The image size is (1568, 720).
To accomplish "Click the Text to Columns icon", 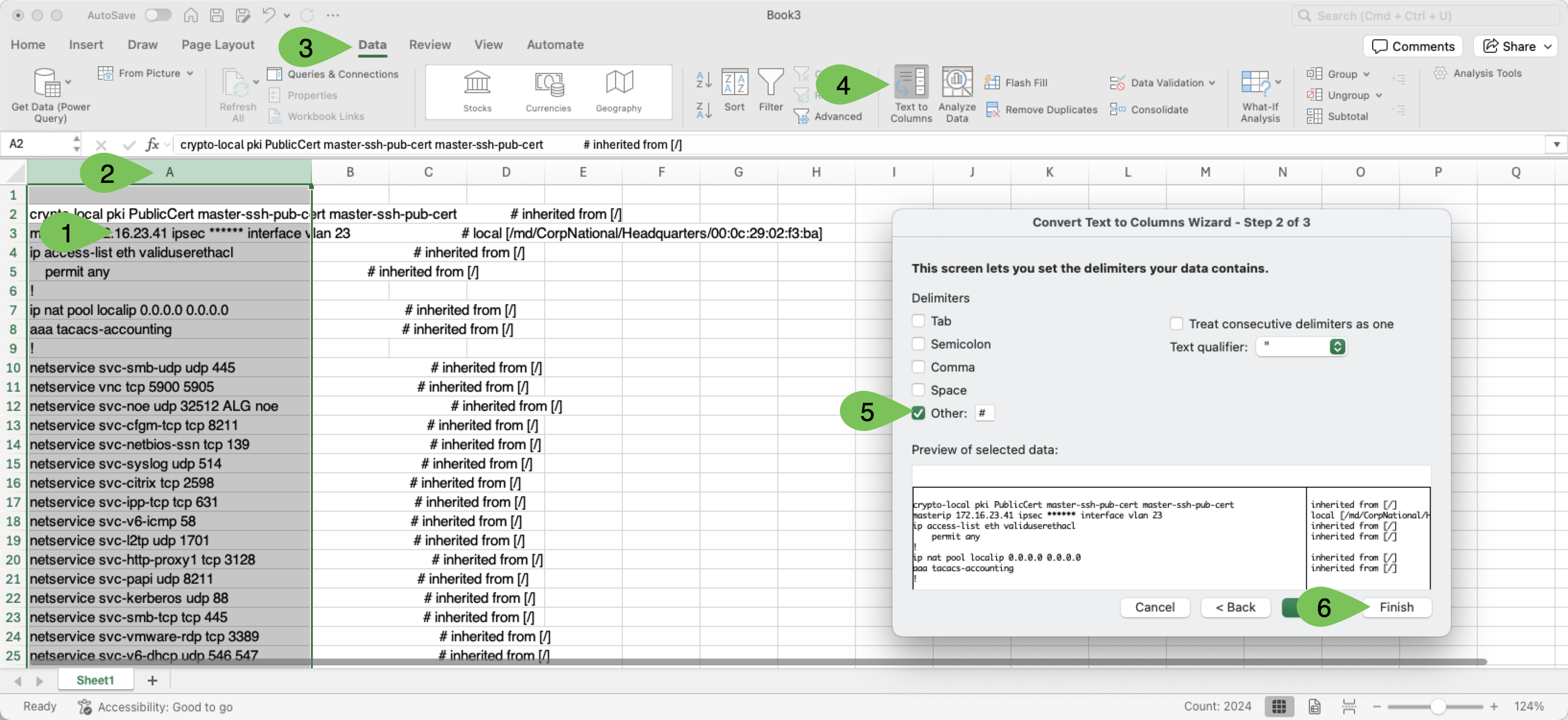I will coord(911,82).
